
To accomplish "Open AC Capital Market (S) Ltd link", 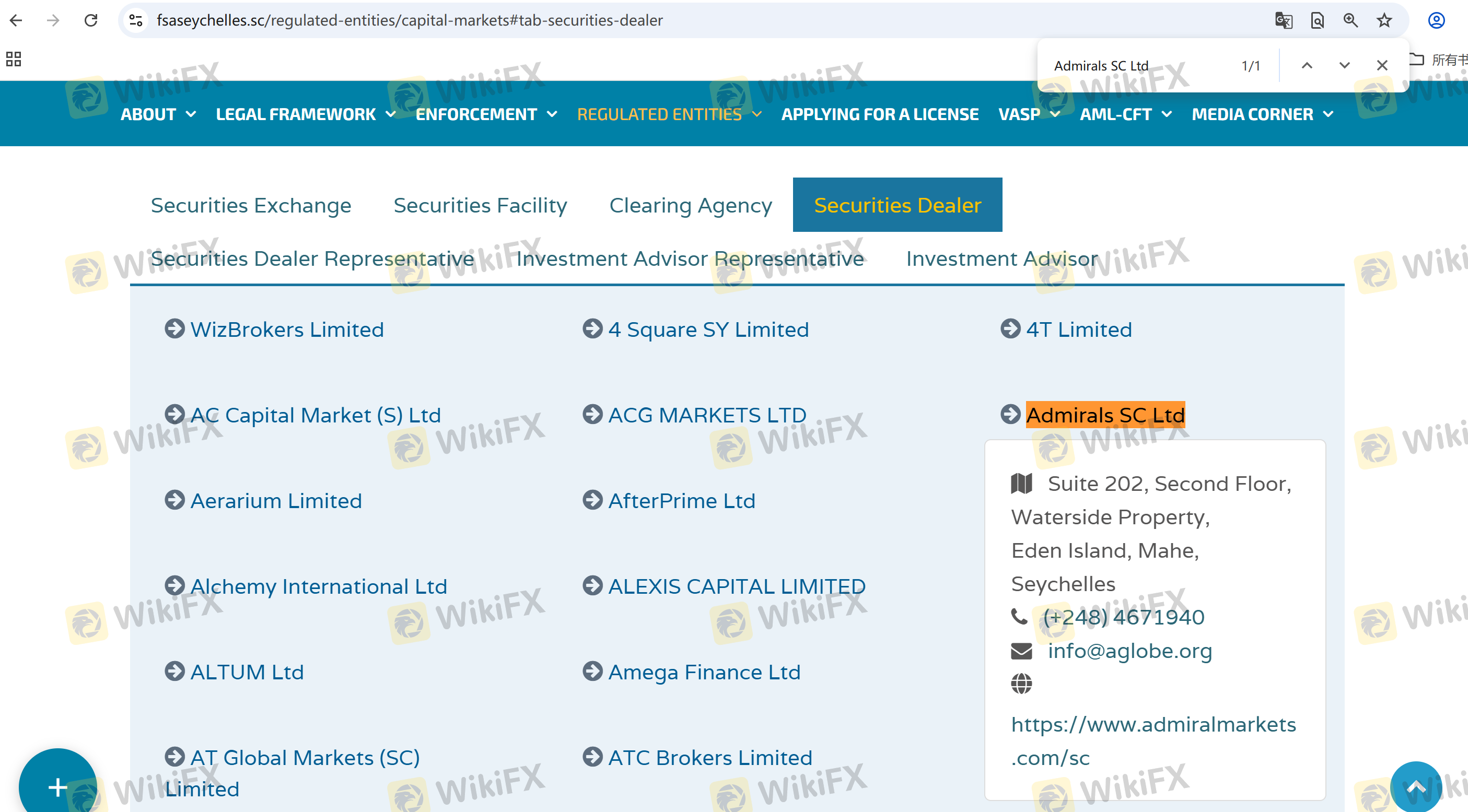I will coord(316,415).
